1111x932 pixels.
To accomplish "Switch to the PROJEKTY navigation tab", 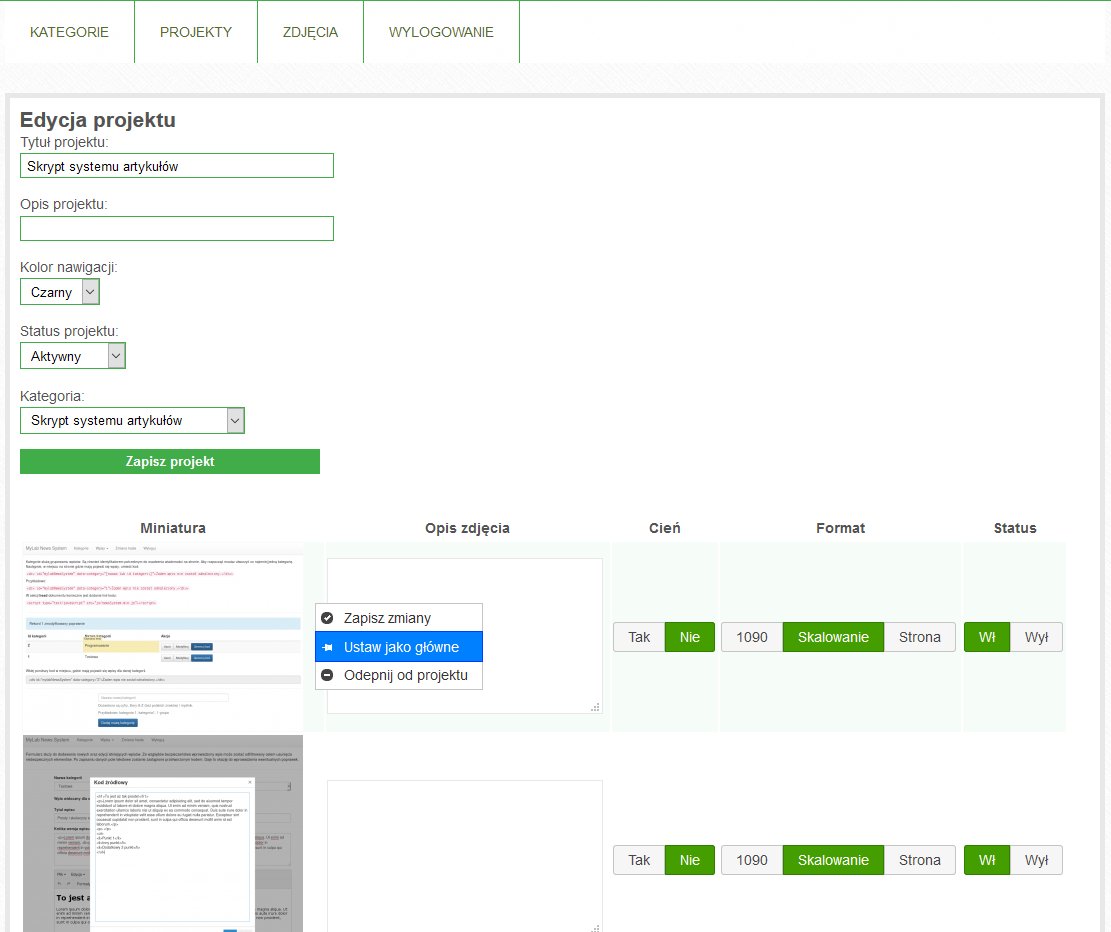I will (x=196, y=32).
